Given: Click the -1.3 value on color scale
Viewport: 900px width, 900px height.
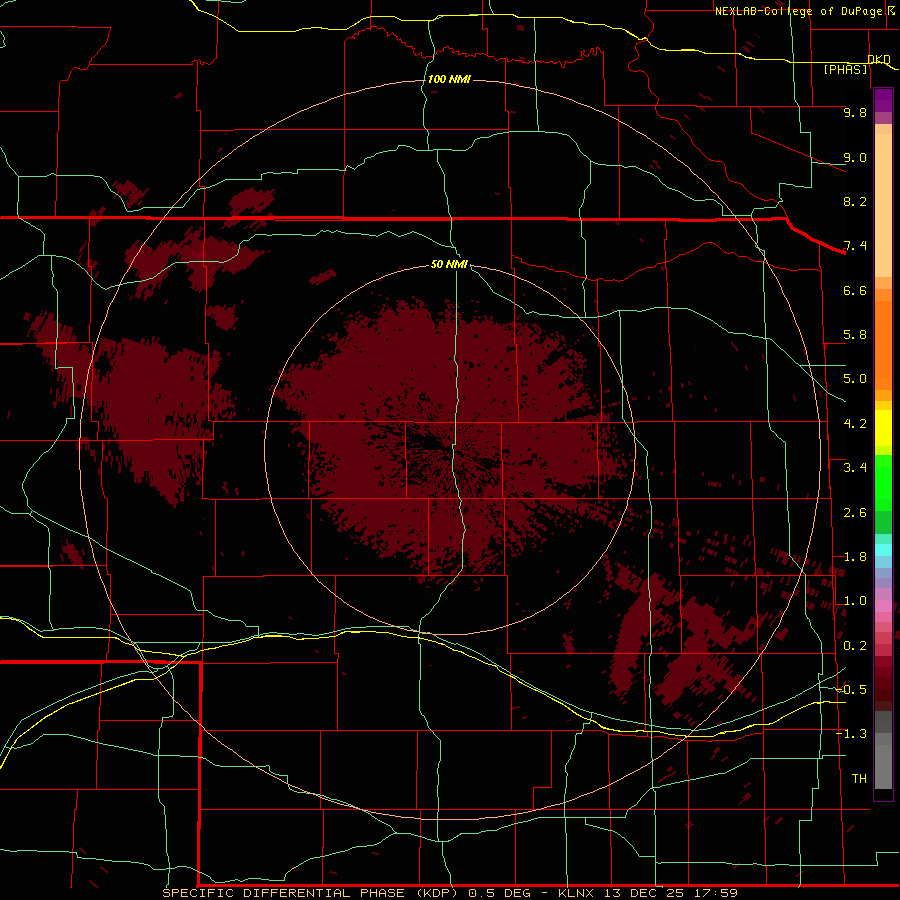Looking at the screenshot, I should [x=852, y=734].
